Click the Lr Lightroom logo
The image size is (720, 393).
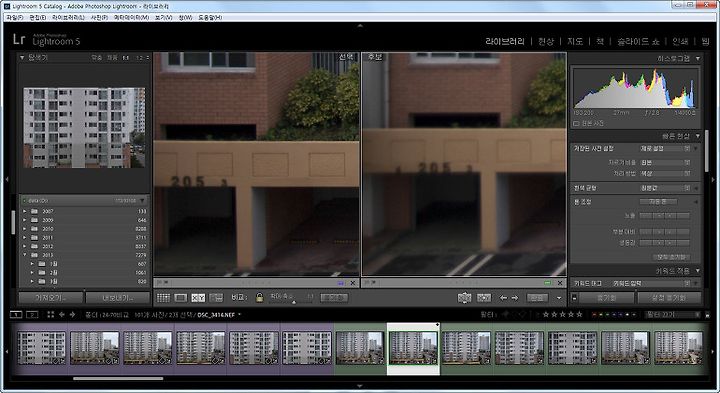(x=19, y=39)
